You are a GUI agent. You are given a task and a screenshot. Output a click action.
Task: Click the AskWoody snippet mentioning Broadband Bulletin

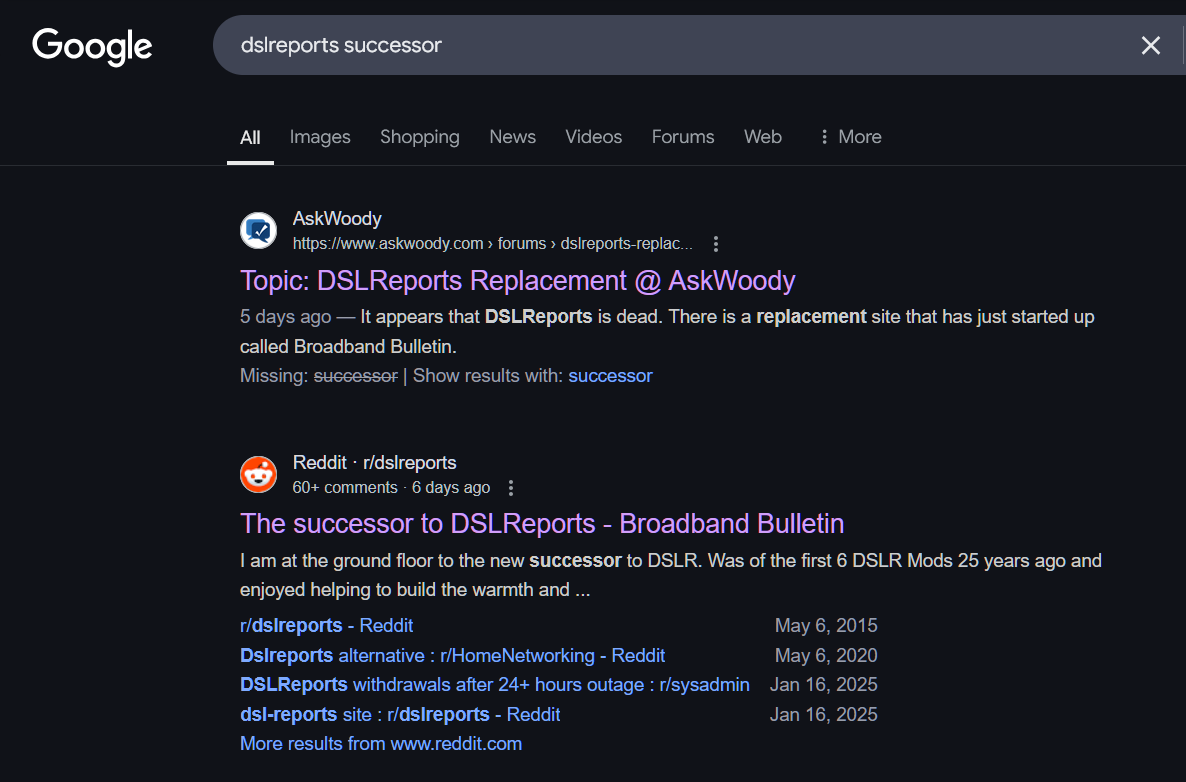click(x=667, y=331)
